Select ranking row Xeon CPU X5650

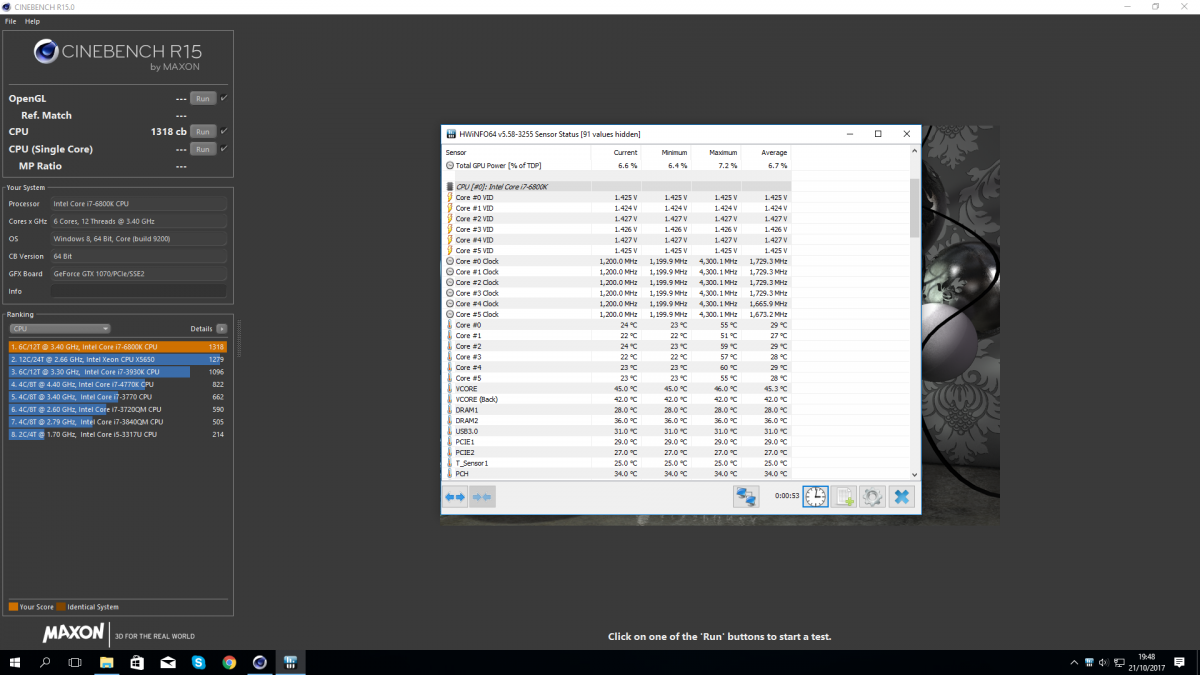click(118, 359)
